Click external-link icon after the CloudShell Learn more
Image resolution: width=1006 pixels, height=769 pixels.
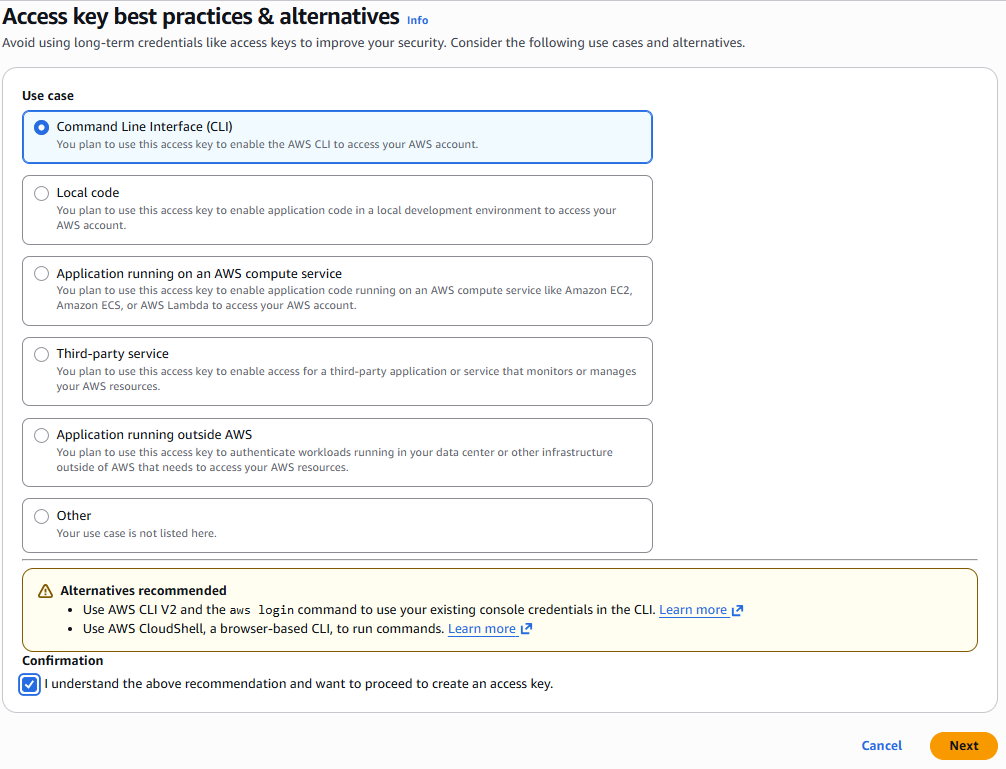point(527,629)
